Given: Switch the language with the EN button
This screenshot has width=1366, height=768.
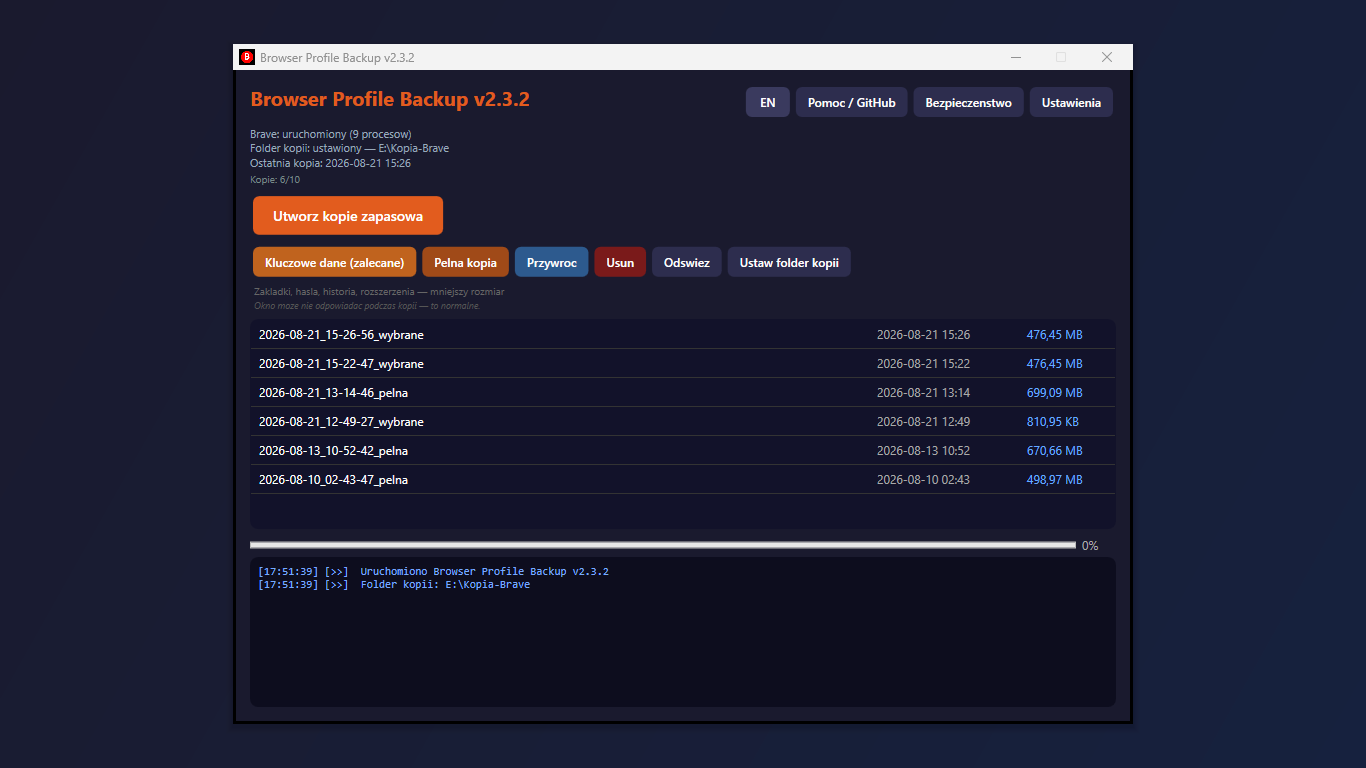Looking at the screenshot, I should (768, 102).
